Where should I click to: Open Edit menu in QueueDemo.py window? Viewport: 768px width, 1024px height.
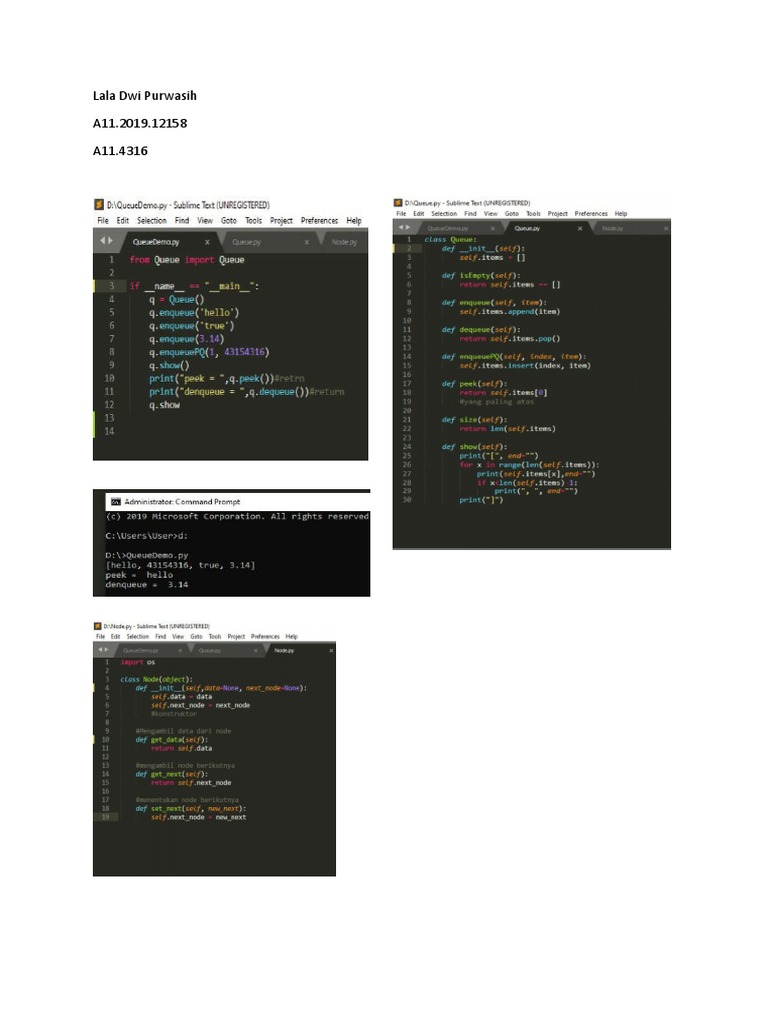click(x=123, y=221)
